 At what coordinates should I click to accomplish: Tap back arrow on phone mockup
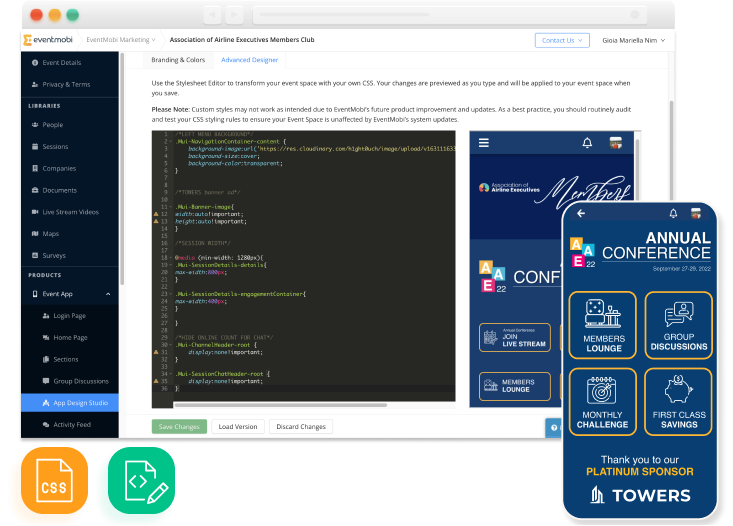coord(581,213)
